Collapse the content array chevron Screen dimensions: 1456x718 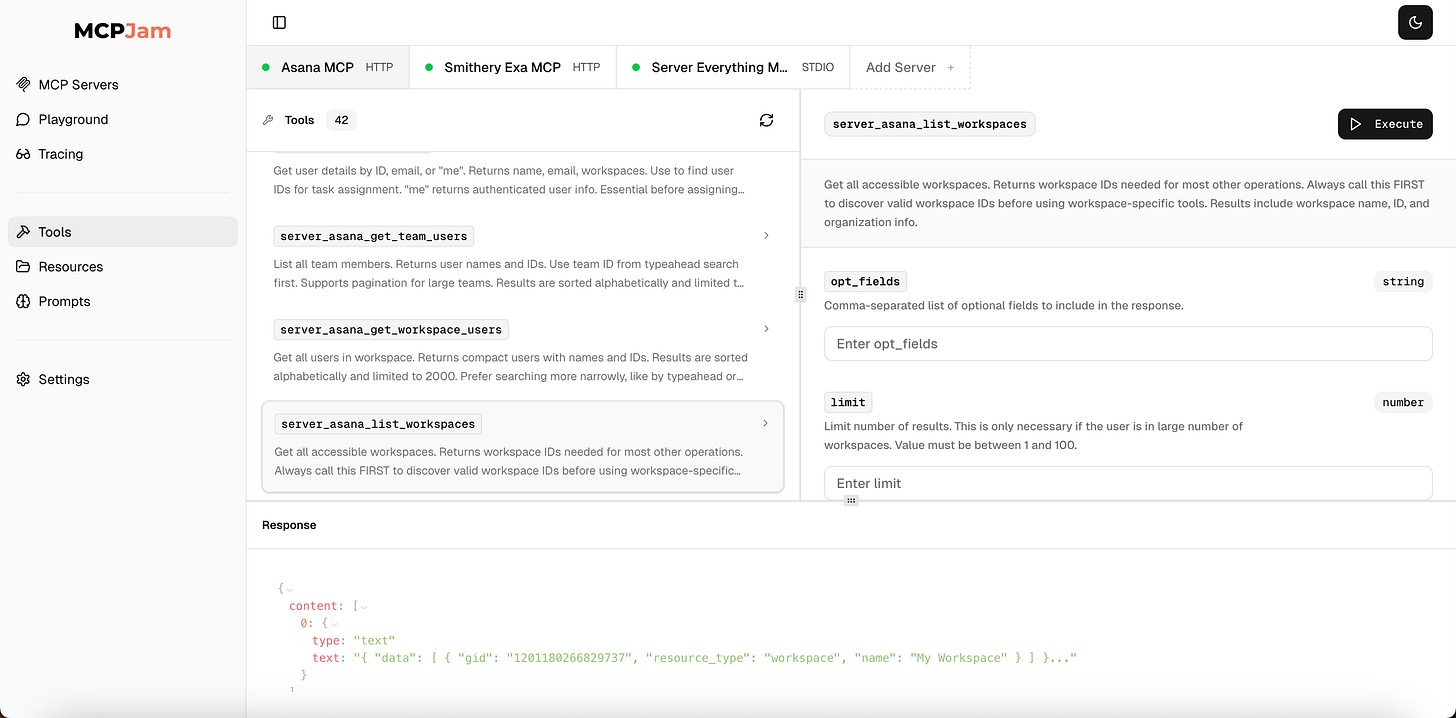[x=365, y=606]
